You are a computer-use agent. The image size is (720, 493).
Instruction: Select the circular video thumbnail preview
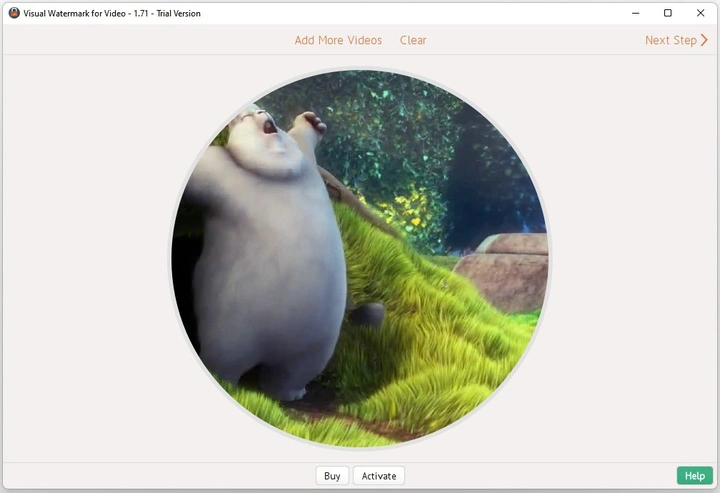[x=360, y=258]
